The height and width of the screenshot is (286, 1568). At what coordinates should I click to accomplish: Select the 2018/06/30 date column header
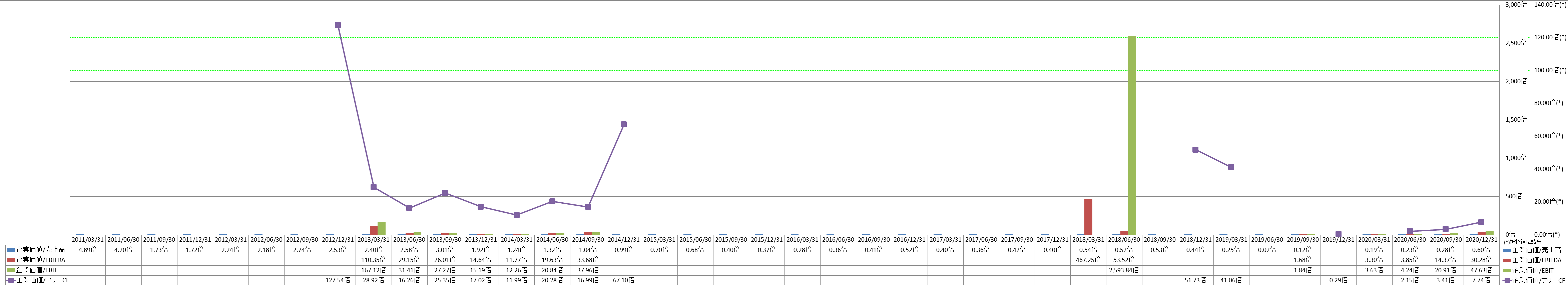point(1124,240)
